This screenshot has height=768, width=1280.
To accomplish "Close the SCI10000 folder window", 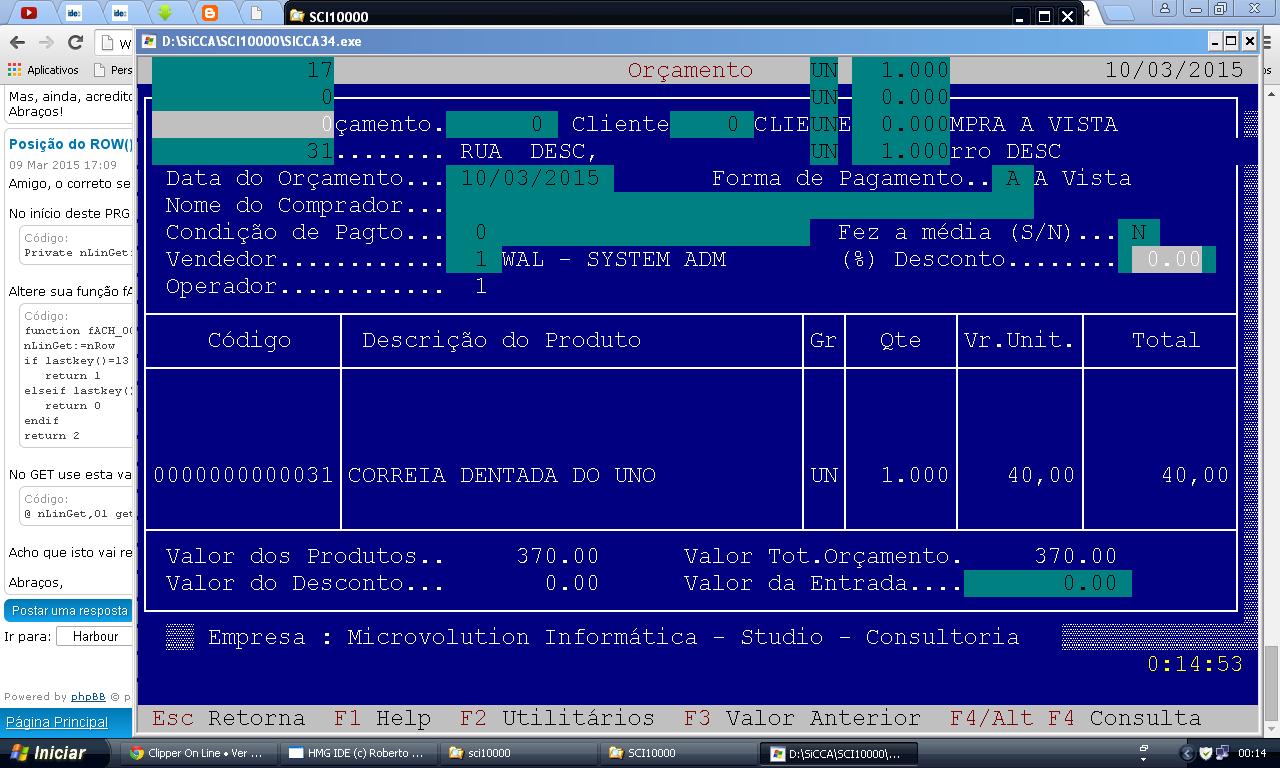I will pyautogui.click(x=1067, y=16).
